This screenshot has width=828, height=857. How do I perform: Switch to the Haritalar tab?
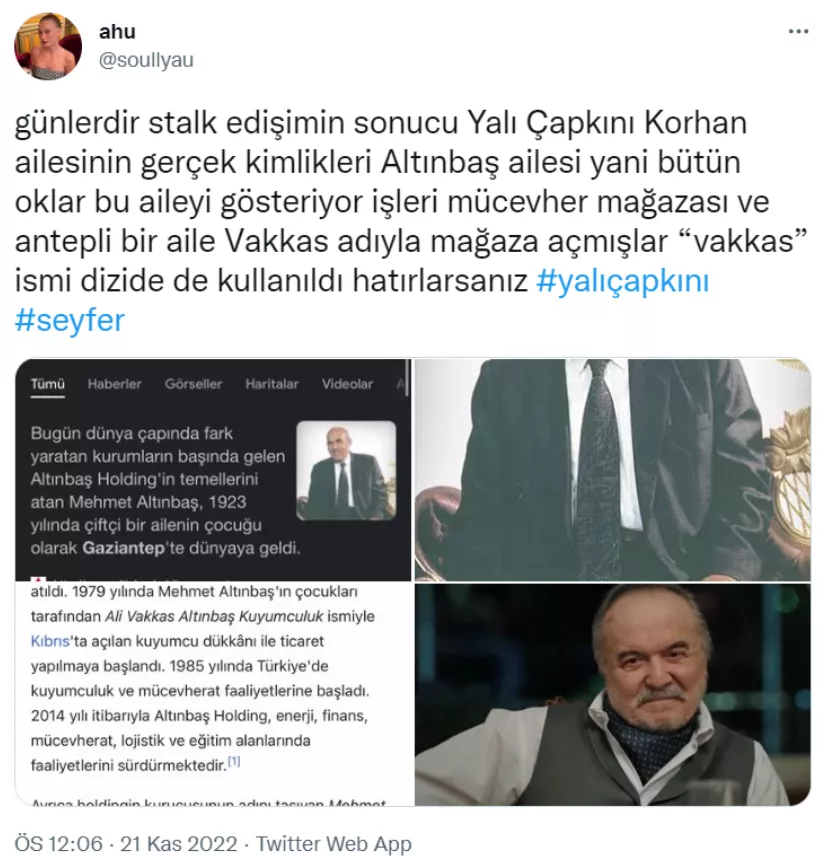(x=272, y=384)
